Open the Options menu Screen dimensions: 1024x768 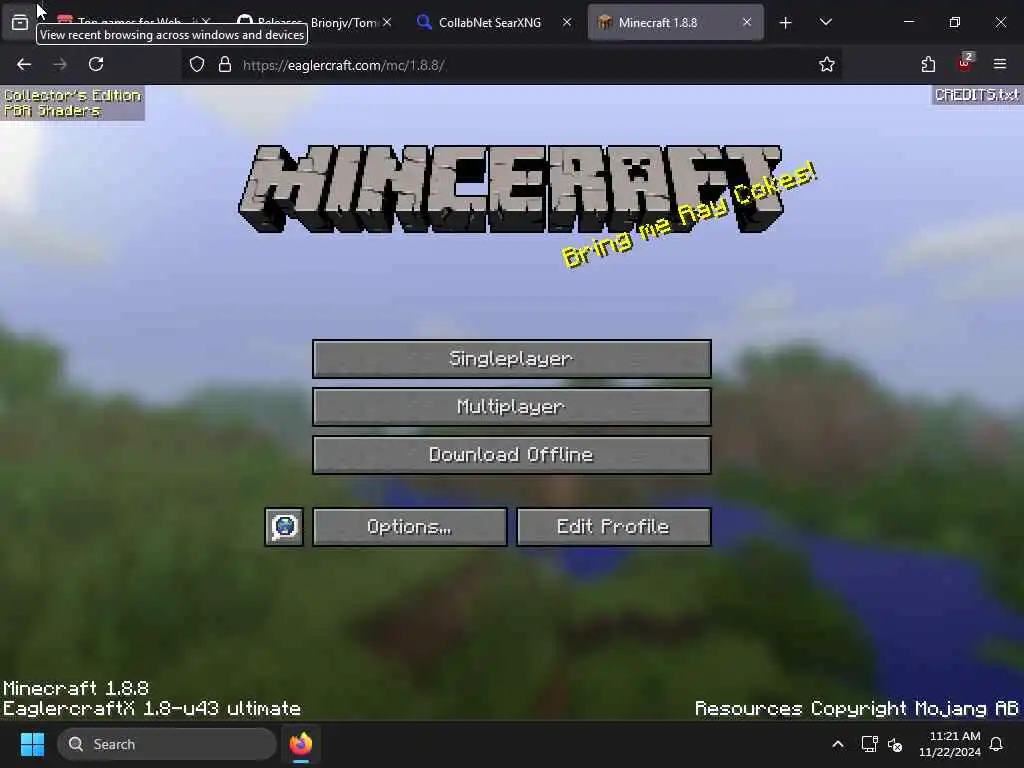click(409, 526)
